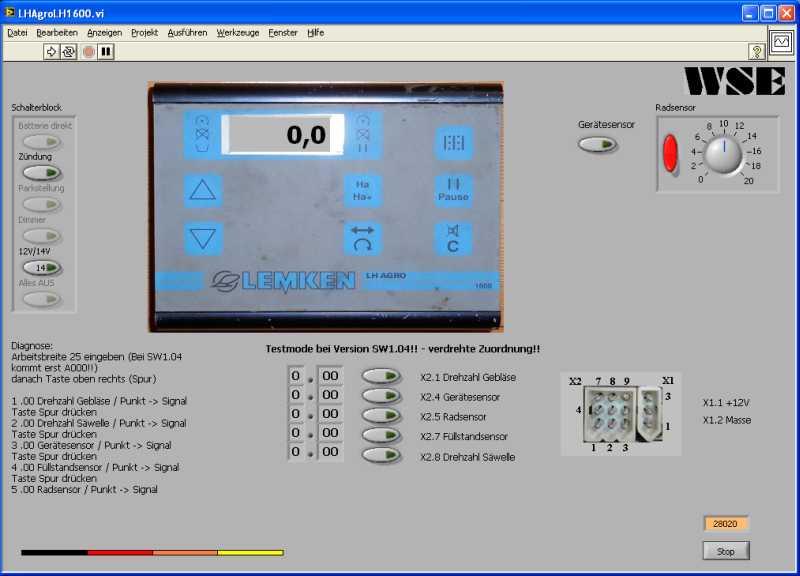Toggle the Parkstellung switch
The image size is (800, 576).
point(42,205)
